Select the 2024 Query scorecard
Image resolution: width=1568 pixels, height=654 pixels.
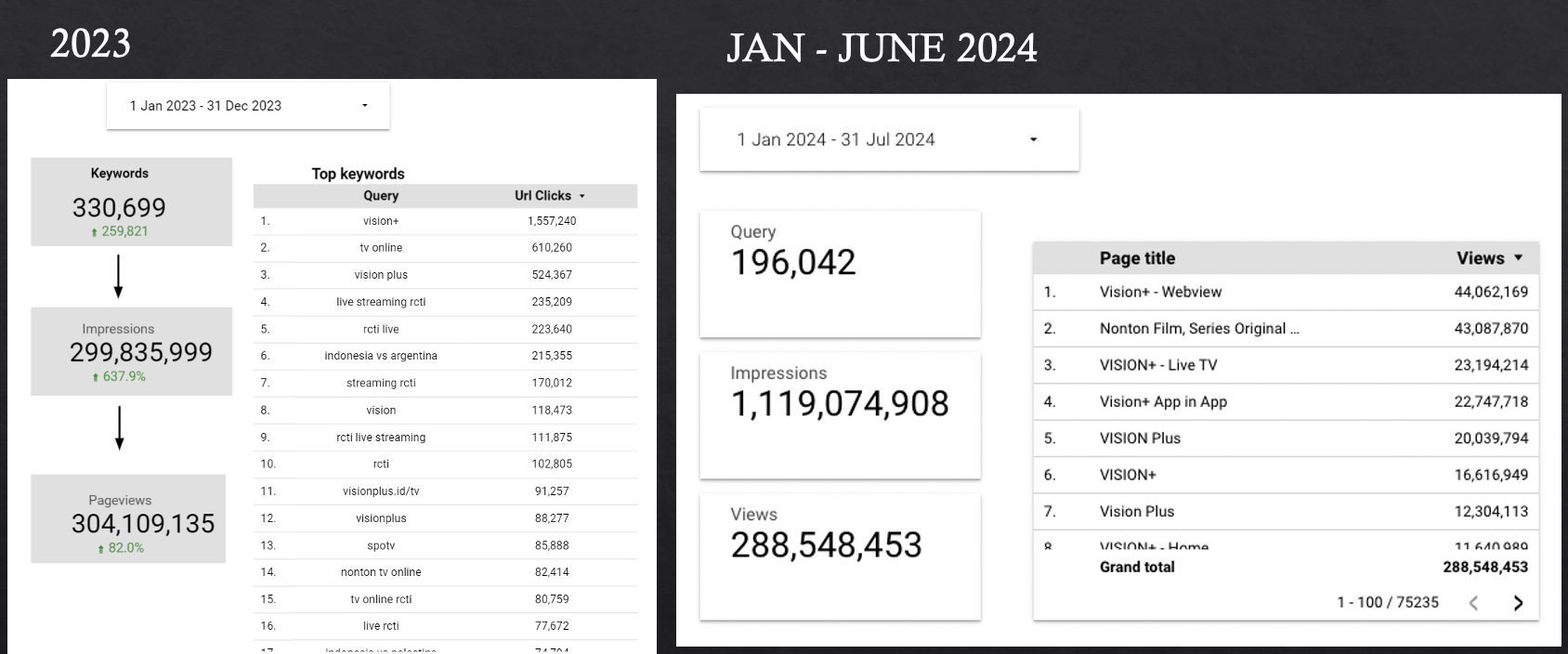840,273
